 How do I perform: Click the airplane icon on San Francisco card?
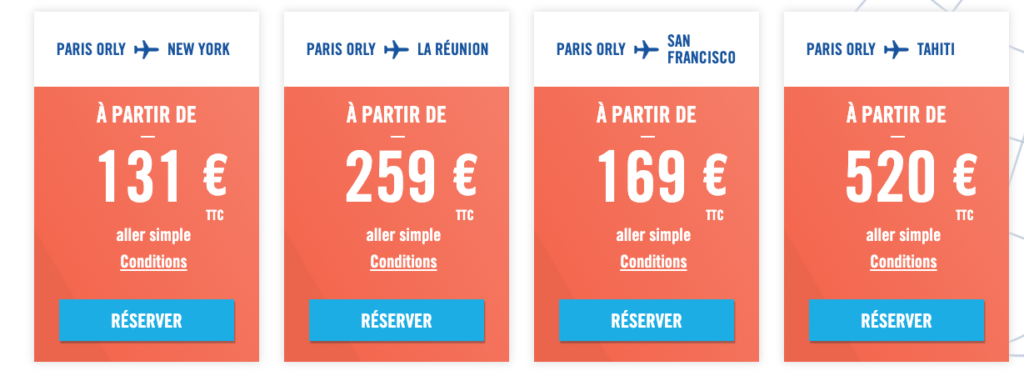[647, 50]
